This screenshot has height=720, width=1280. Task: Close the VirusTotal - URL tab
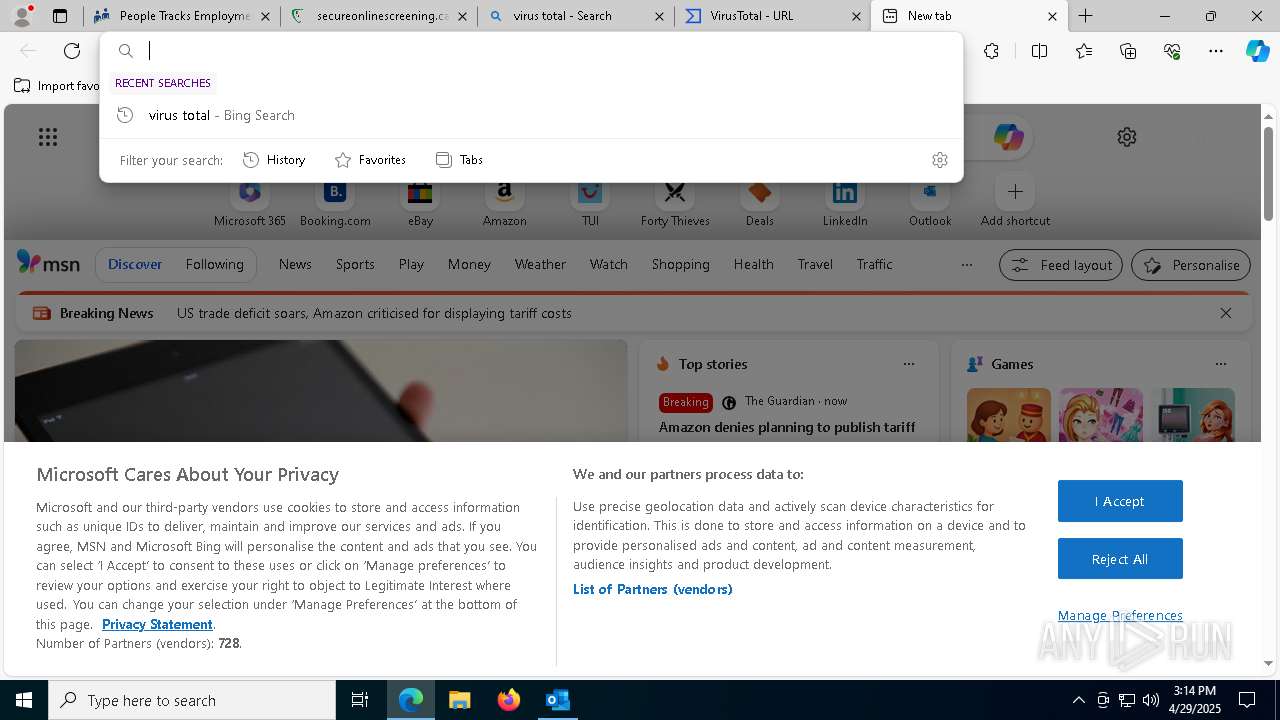pyautogui.click(x=856, y=16)
